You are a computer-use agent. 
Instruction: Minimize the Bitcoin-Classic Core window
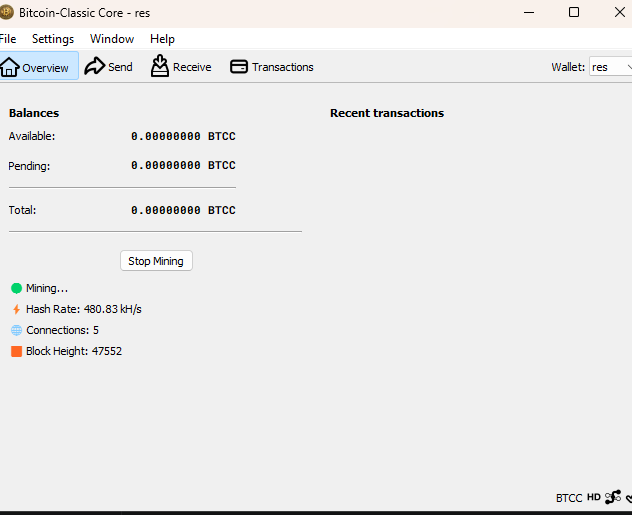[x=529, y=12]
